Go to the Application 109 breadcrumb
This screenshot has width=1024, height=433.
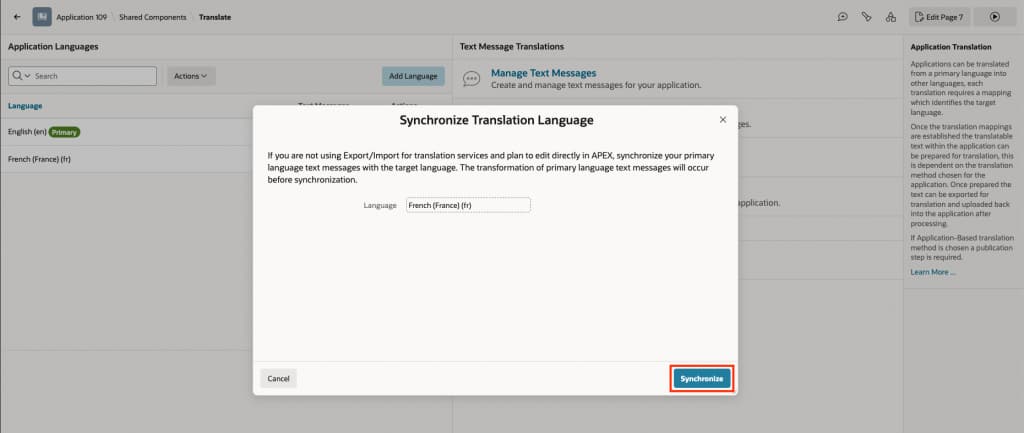tap(82, 17)
